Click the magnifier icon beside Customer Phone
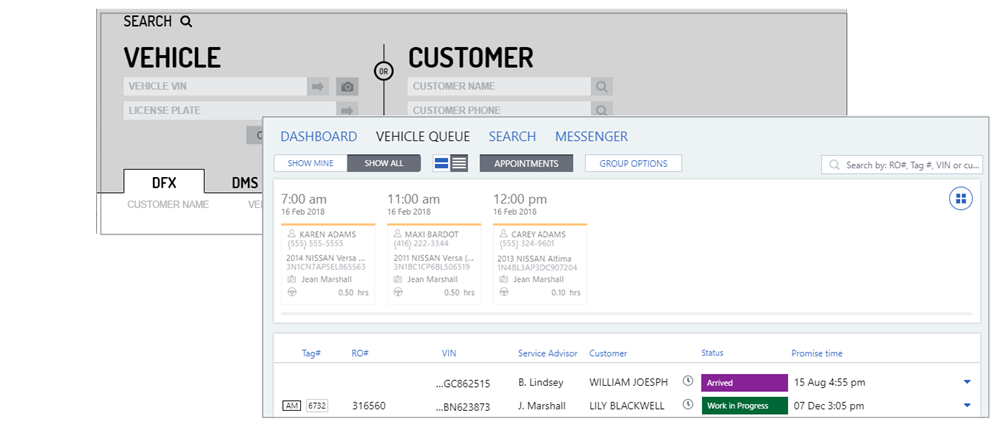Viewport: 1000px width, 424px height. [601, 110]
